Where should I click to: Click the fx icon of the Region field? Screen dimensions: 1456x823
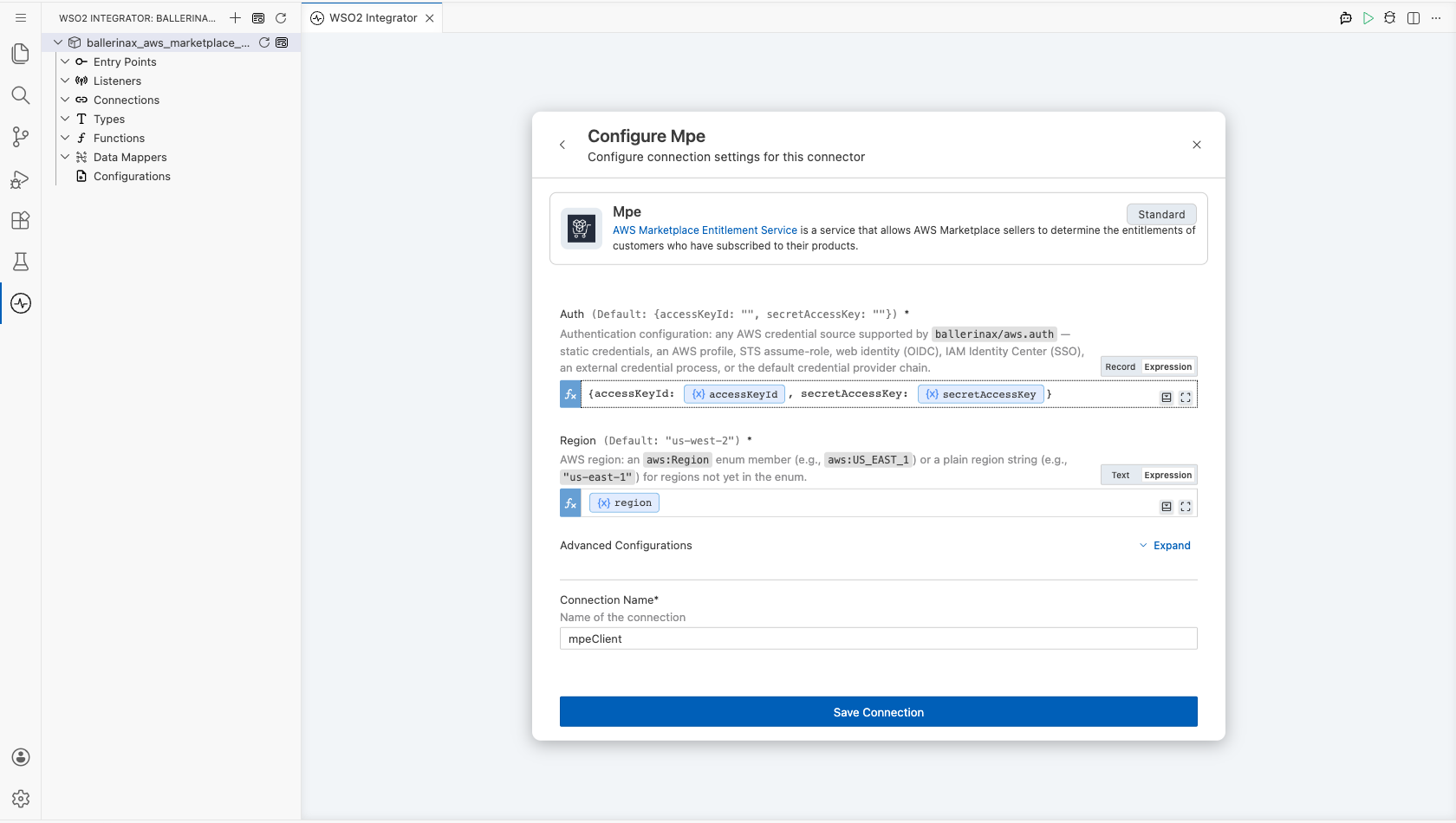pos(570,503)
